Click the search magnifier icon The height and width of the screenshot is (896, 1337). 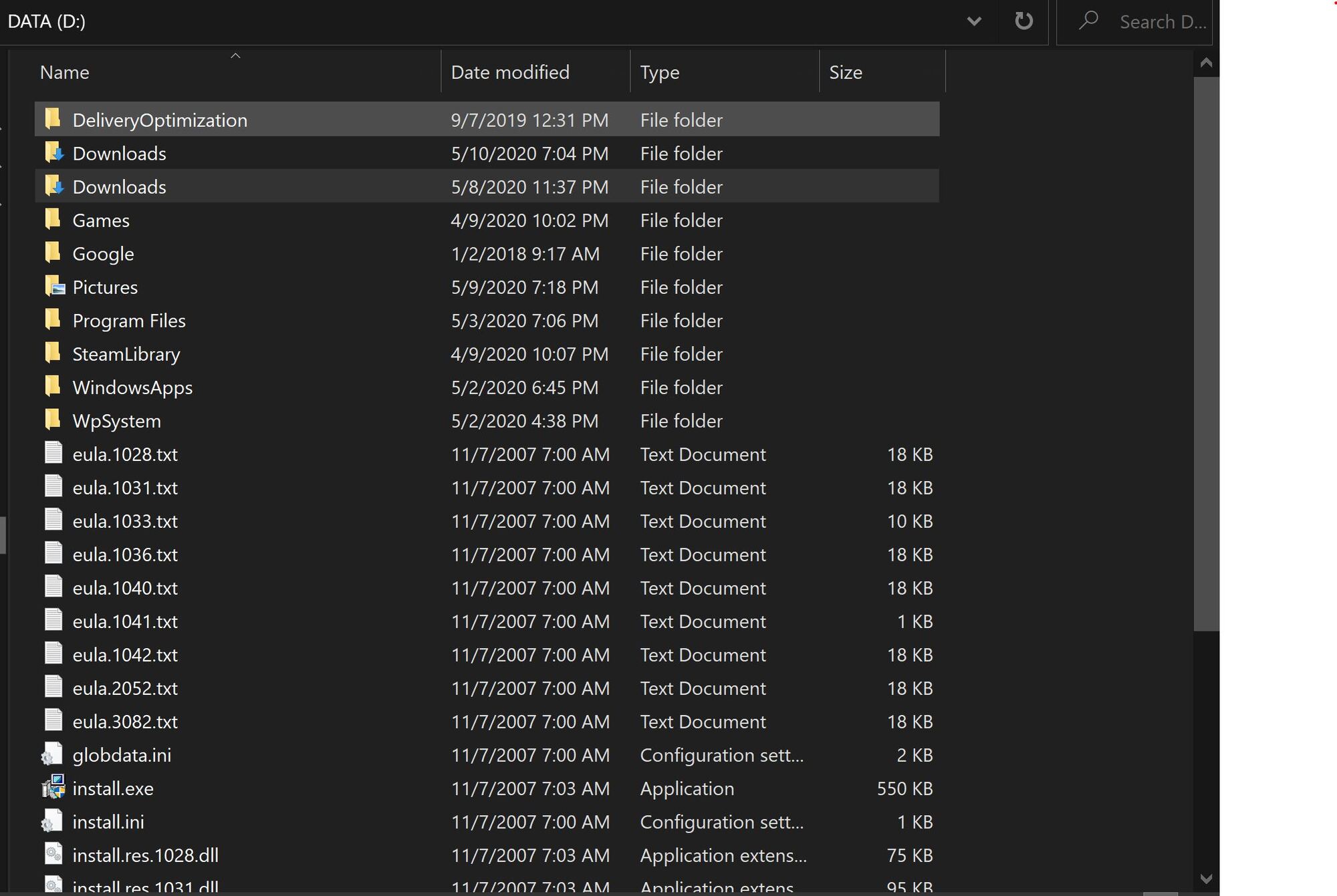click(1088, 21)
